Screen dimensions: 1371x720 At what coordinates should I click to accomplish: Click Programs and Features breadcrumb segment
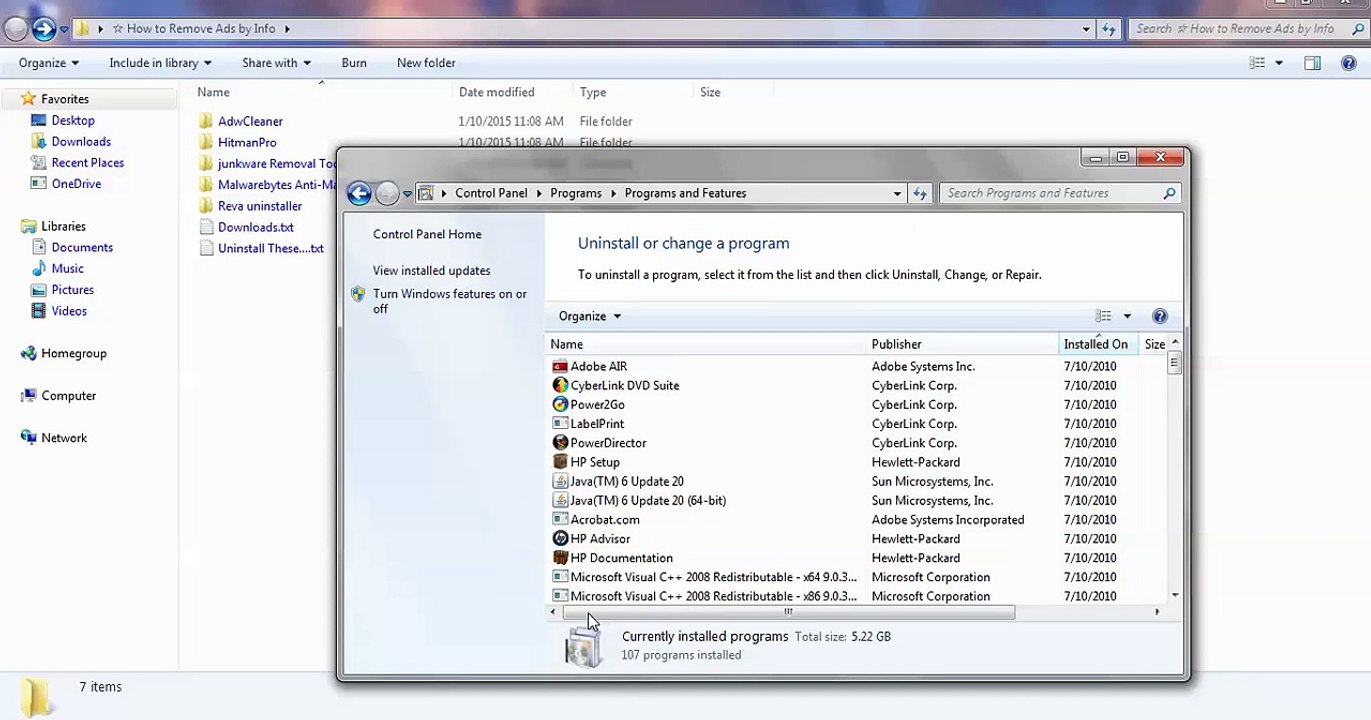(x=685, y=193)
